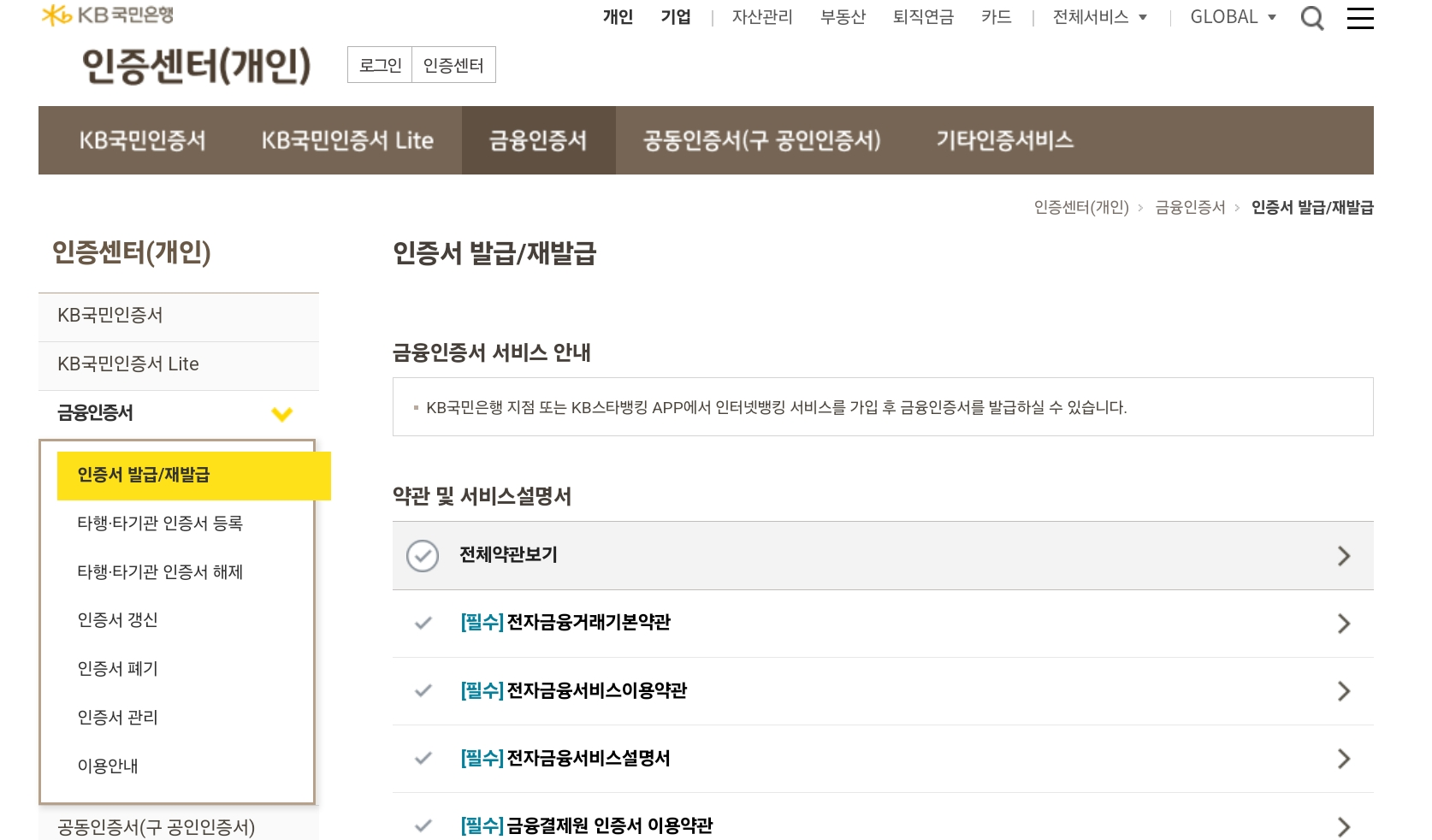
Task: Check the 금융결제원 인증서 이용약관 checkmark
Action: [x=423, y=826]
